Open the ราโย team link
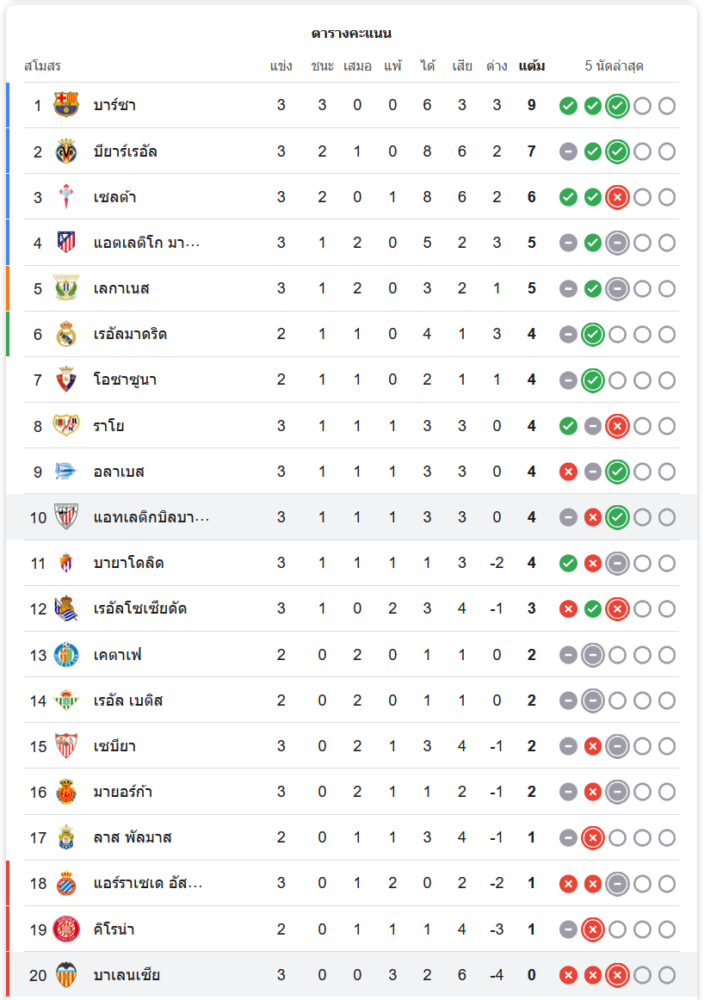Viewport: 704px width, 1000px height. 109,426
